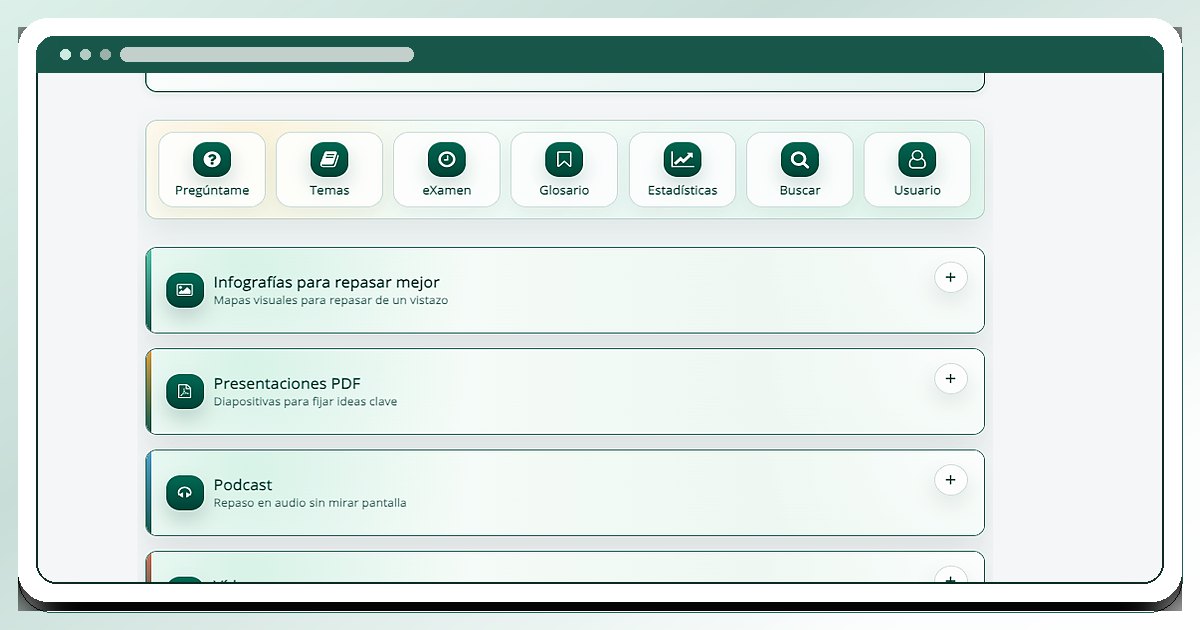Viewport: 1200px width, 630px height.
Task: Click the browser address bar
Action: tap(267, 54)
